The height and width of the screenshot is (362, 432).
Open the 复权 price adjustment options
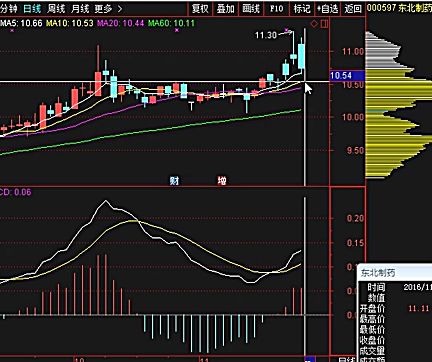pyautogui.click(x=200, y=9)
